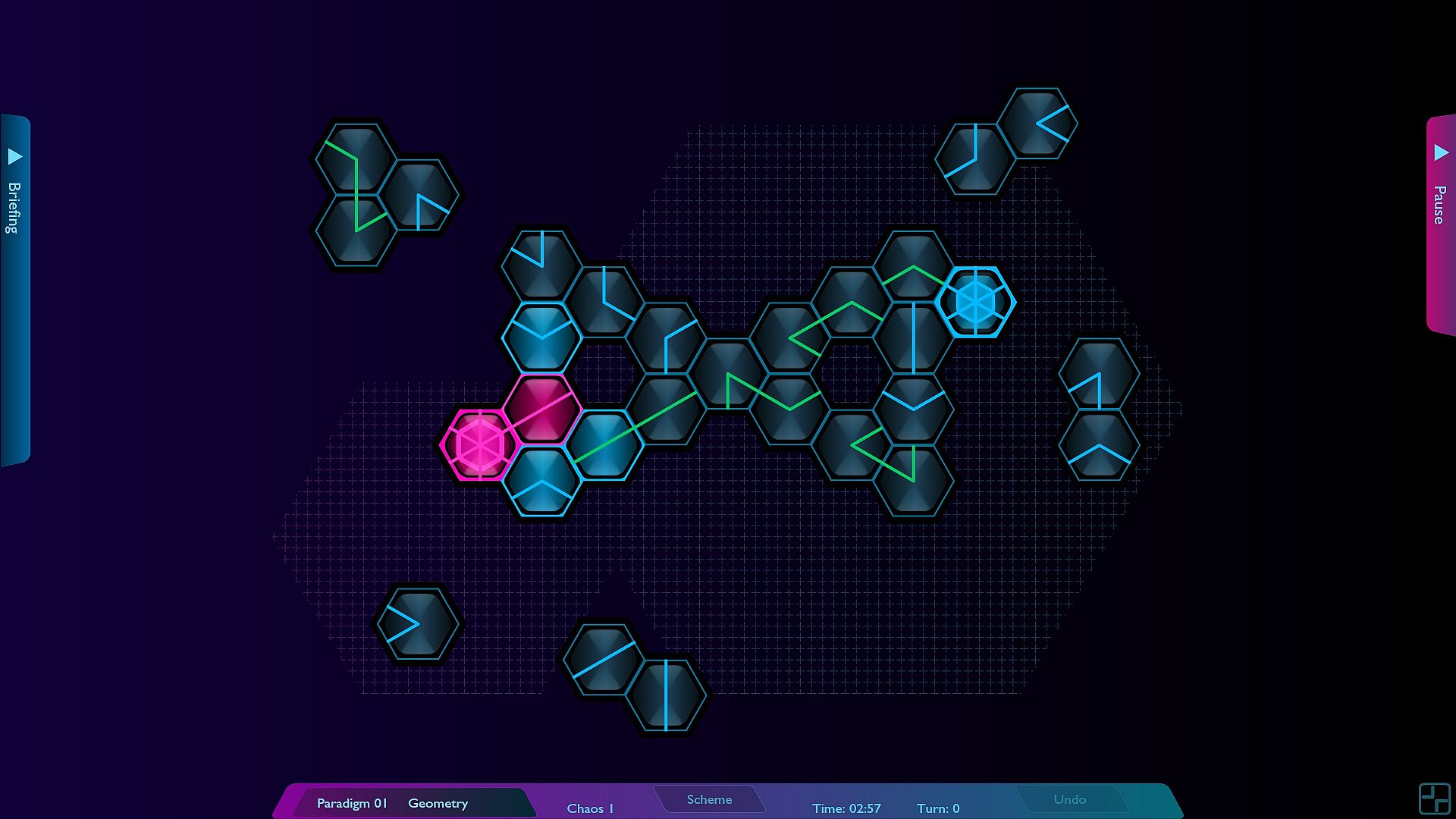Rotate the top-right hexagon with blue chevron
Screen dimensions: 1456x819
[x=1037, y=124]
